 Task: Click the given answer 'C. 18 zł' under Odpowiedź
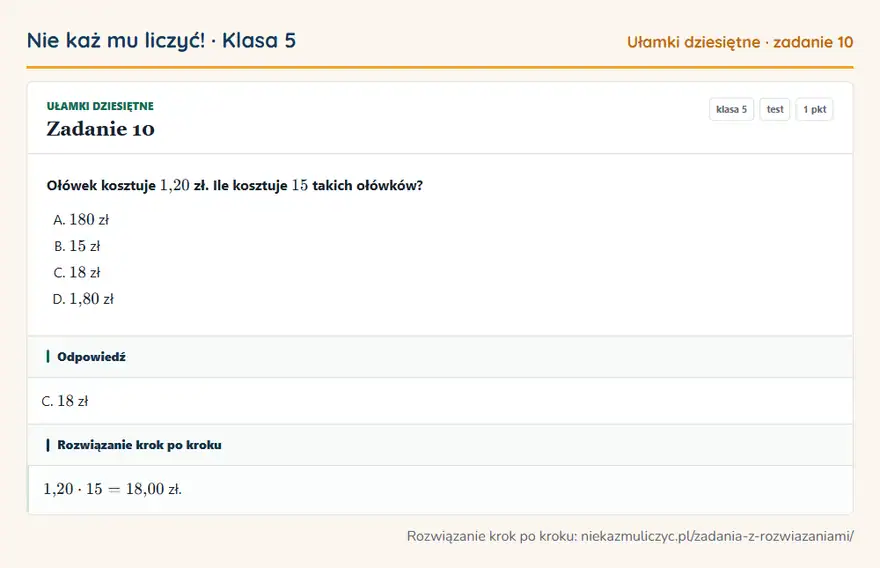coord(65,401)
